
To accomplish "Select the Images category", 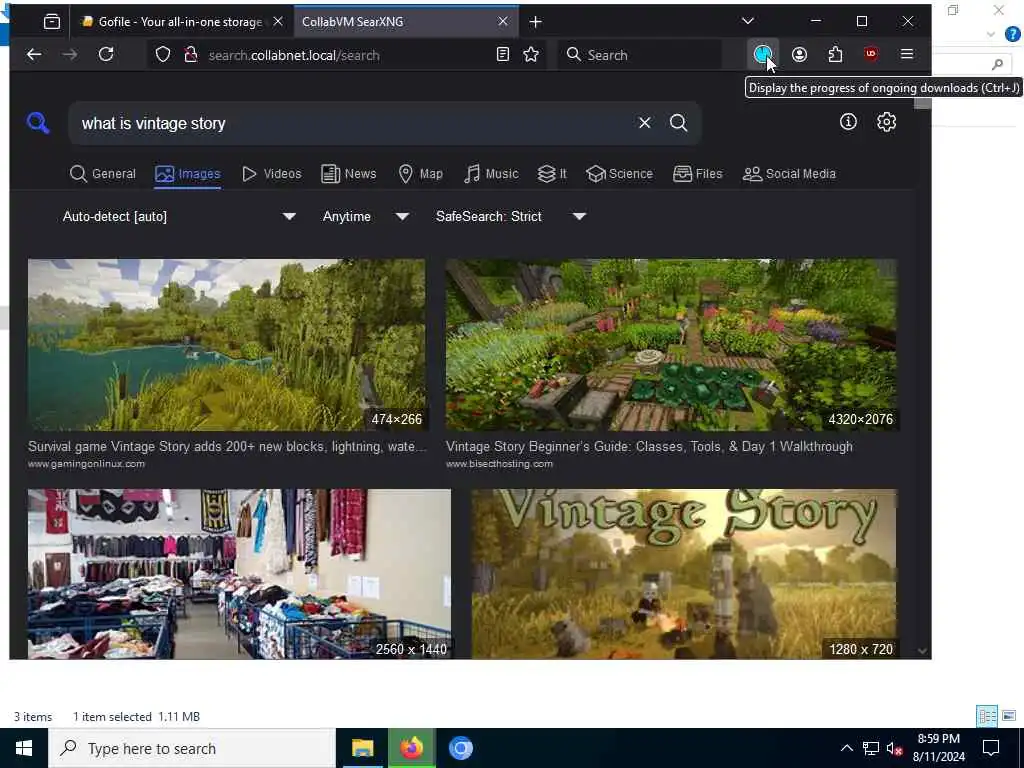I will click(x=187, y=174).
